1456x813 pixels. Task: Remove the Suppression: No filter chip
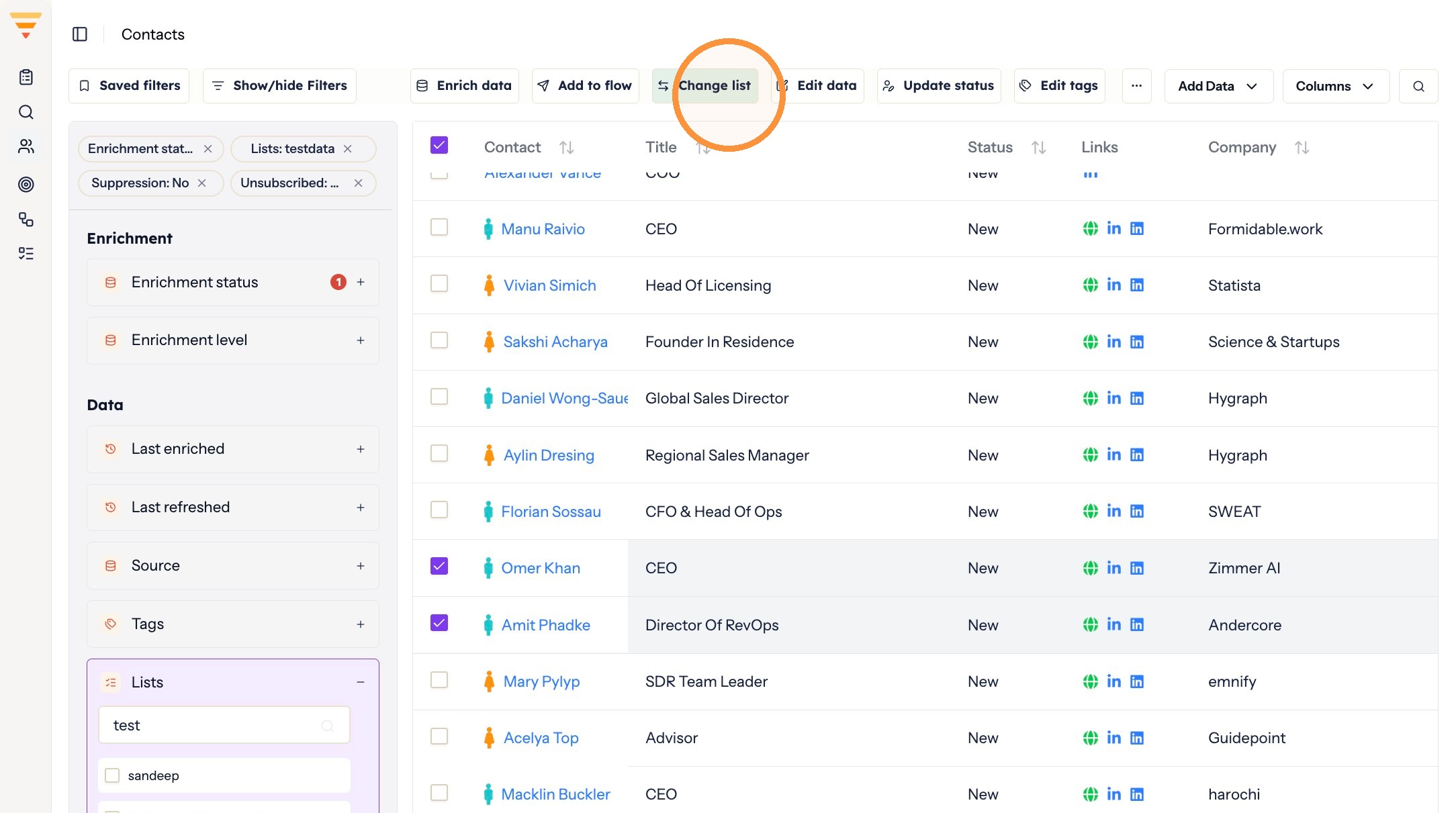[202, 183]
